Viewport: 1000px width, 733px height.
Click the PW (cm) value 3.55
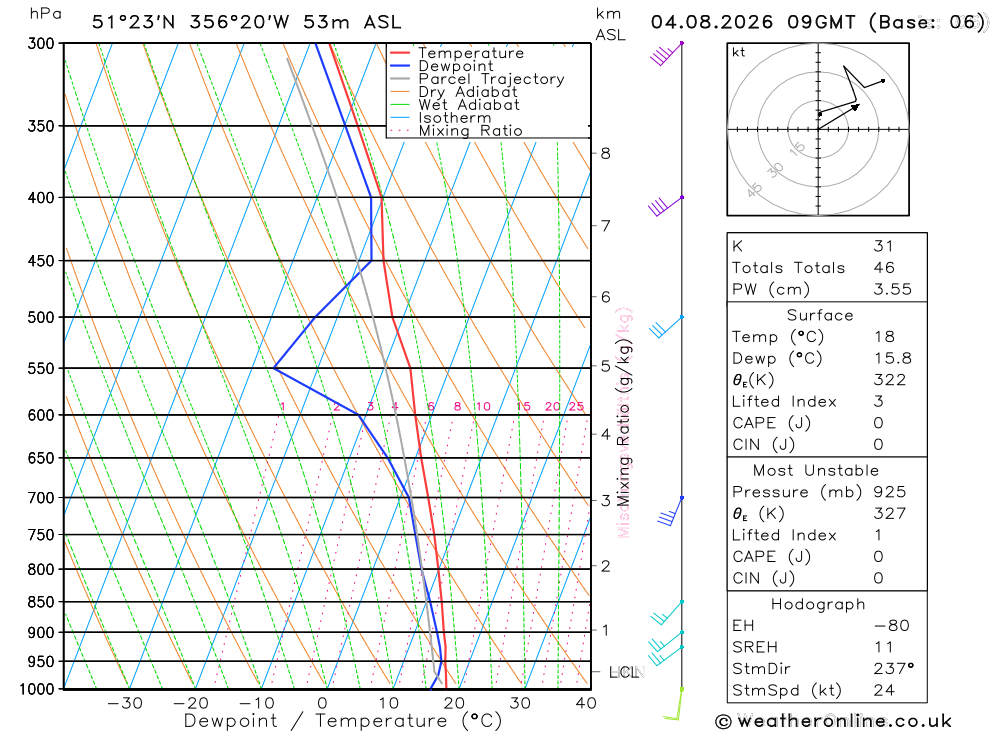coord(892,290)
